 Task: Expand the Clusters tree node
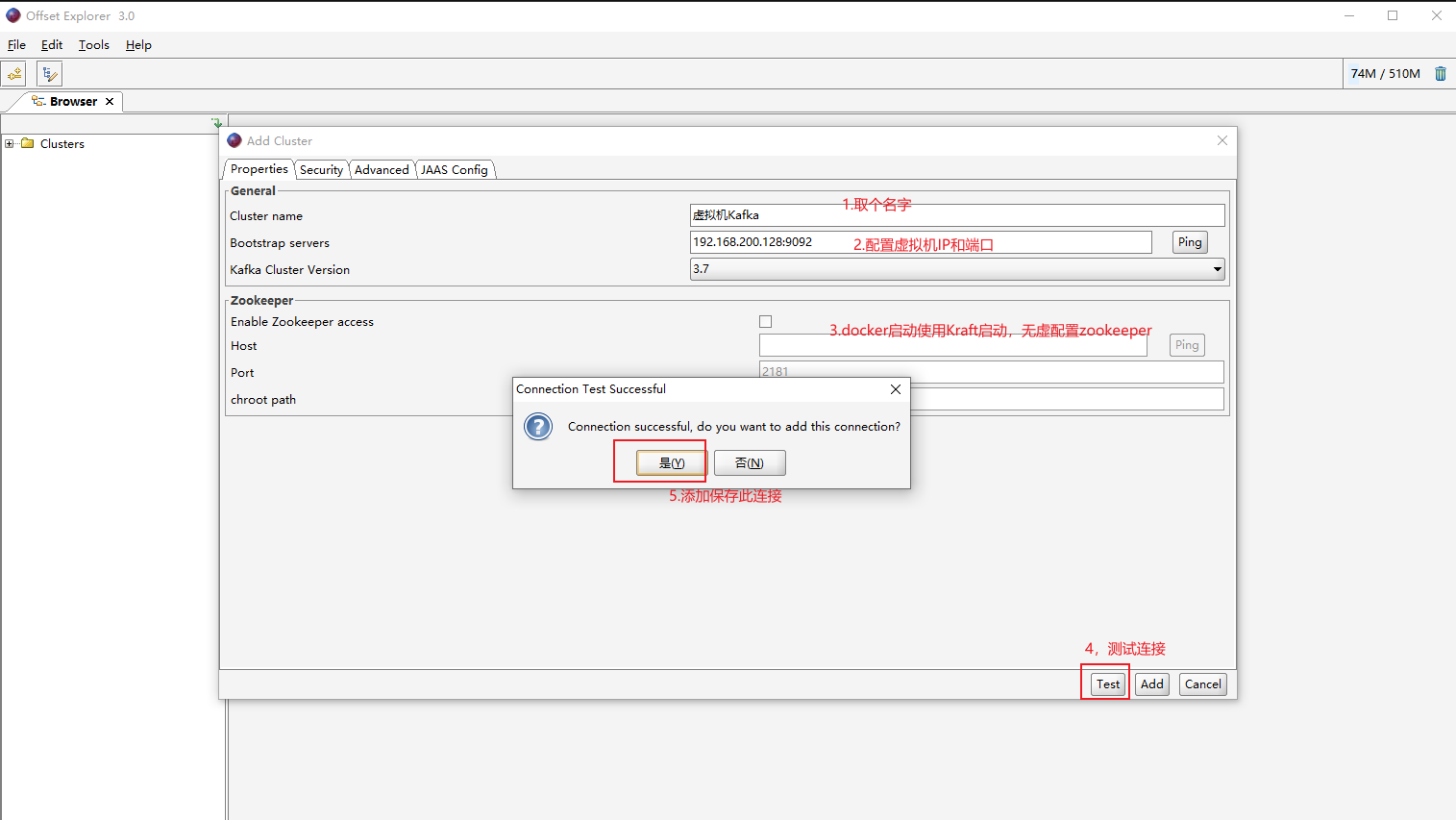(x=10, y=143)
